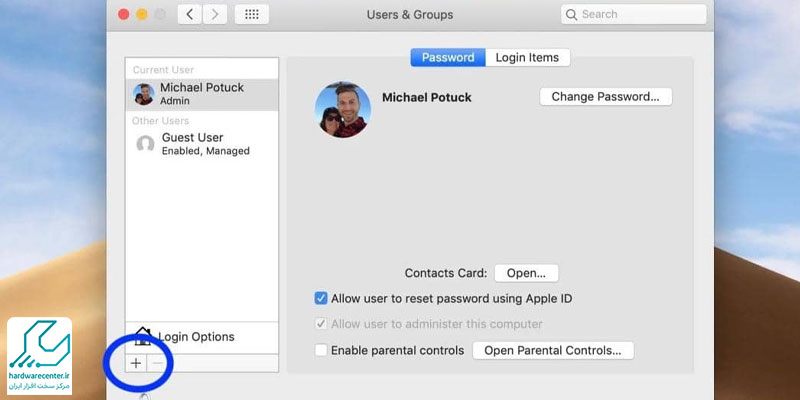The image size is (800, 400).
Task: Select Michael Potuck Admin in the user list
Action: (x=202, y=94)
